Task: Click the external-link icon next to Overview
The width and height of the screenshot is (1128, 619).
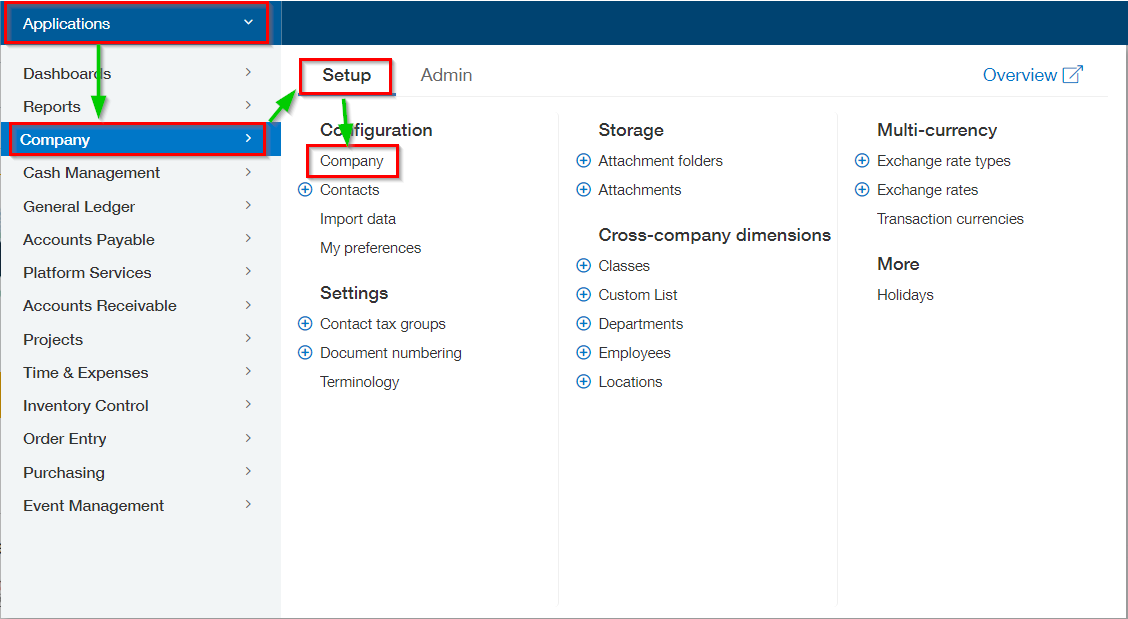Action: point(1073,74)
